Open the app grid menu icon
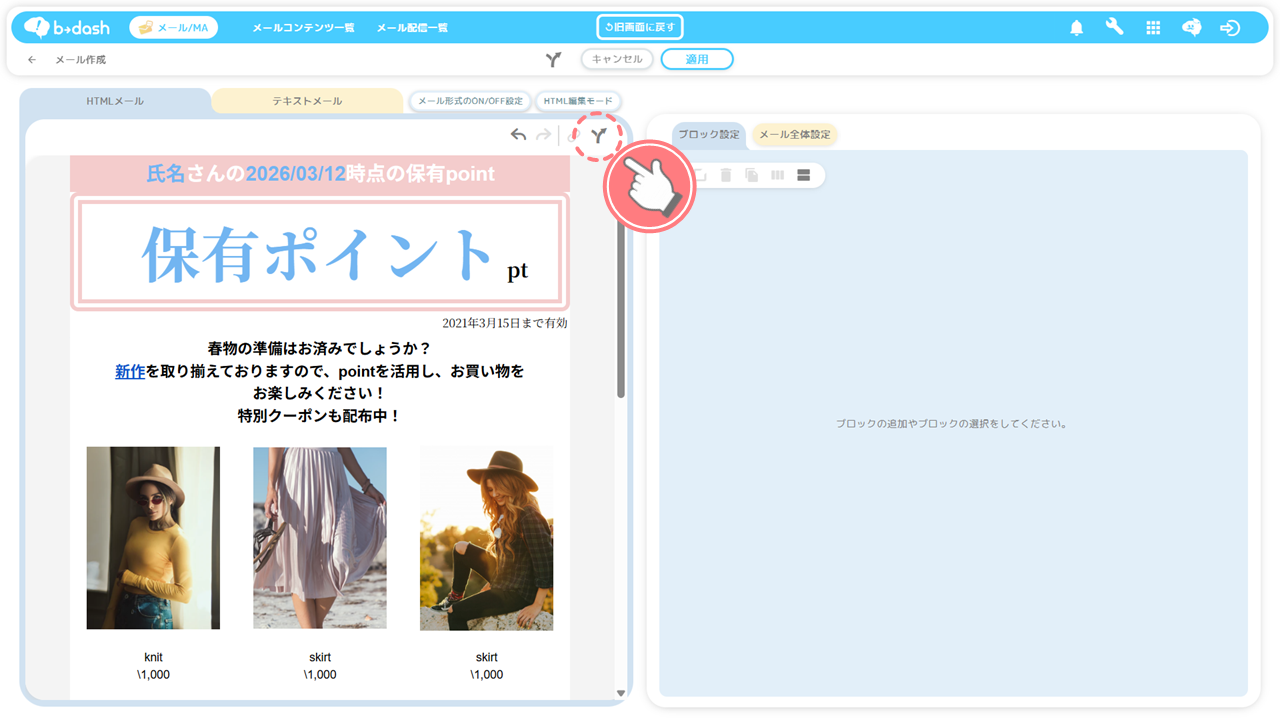 1153,28
